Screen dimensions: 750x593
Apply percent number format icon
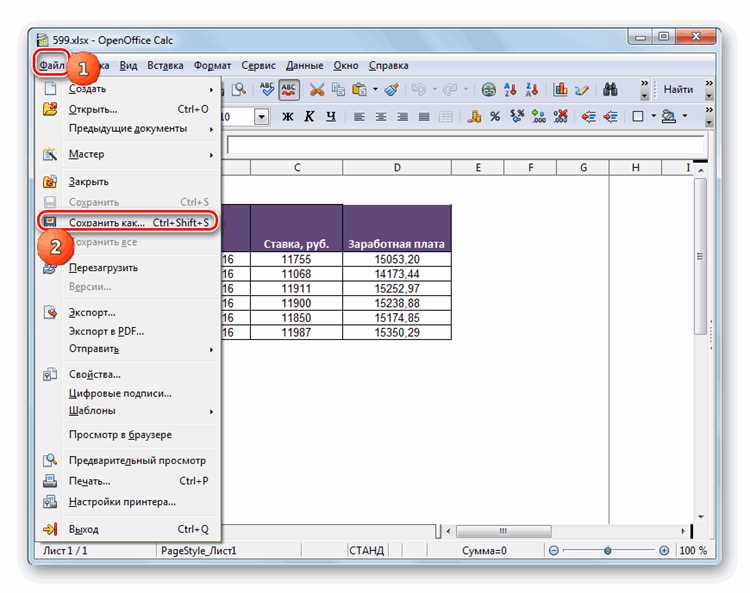click(495, 117)
